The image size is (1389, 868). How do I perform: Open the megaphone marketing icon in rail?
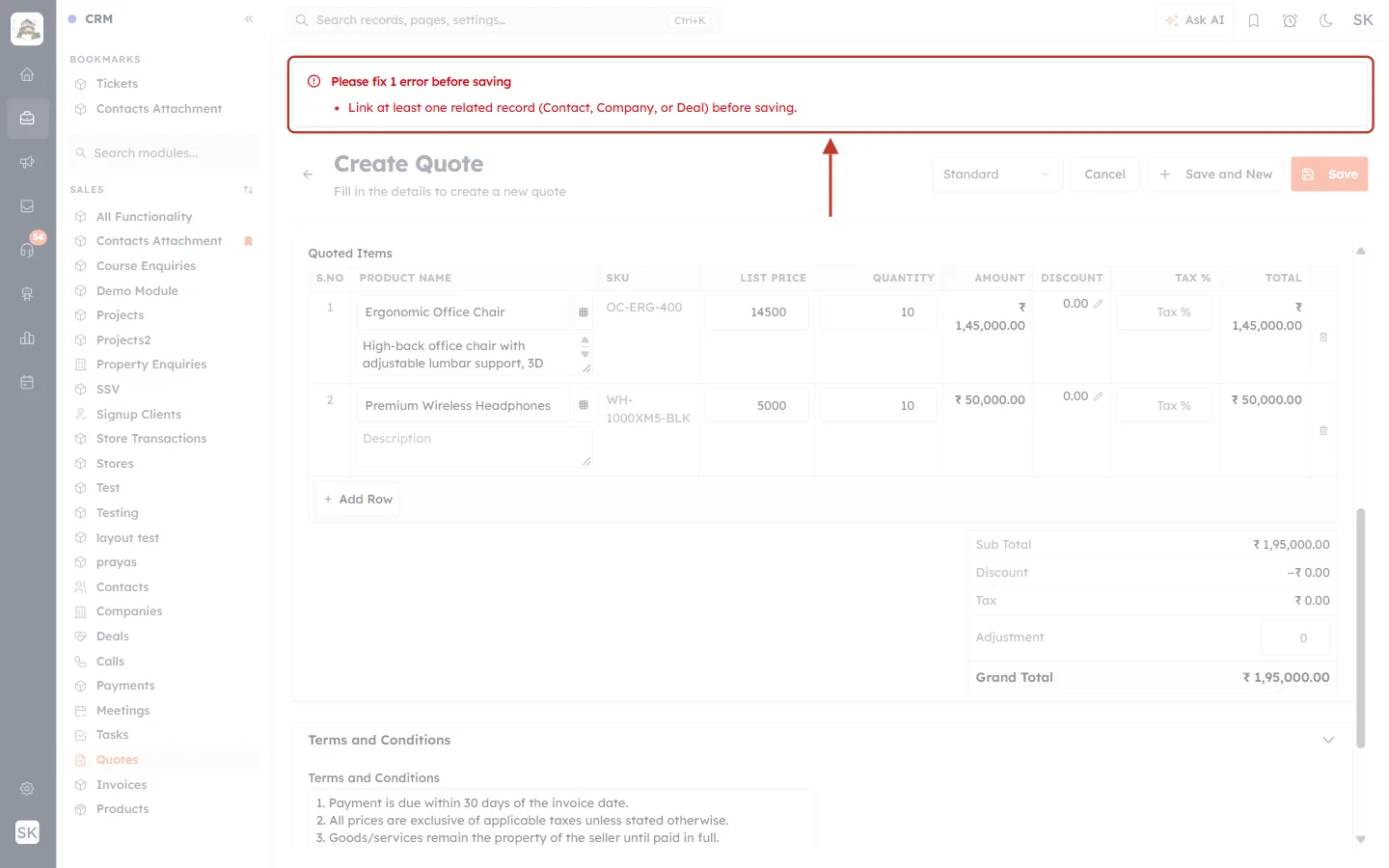click(27, 162)
